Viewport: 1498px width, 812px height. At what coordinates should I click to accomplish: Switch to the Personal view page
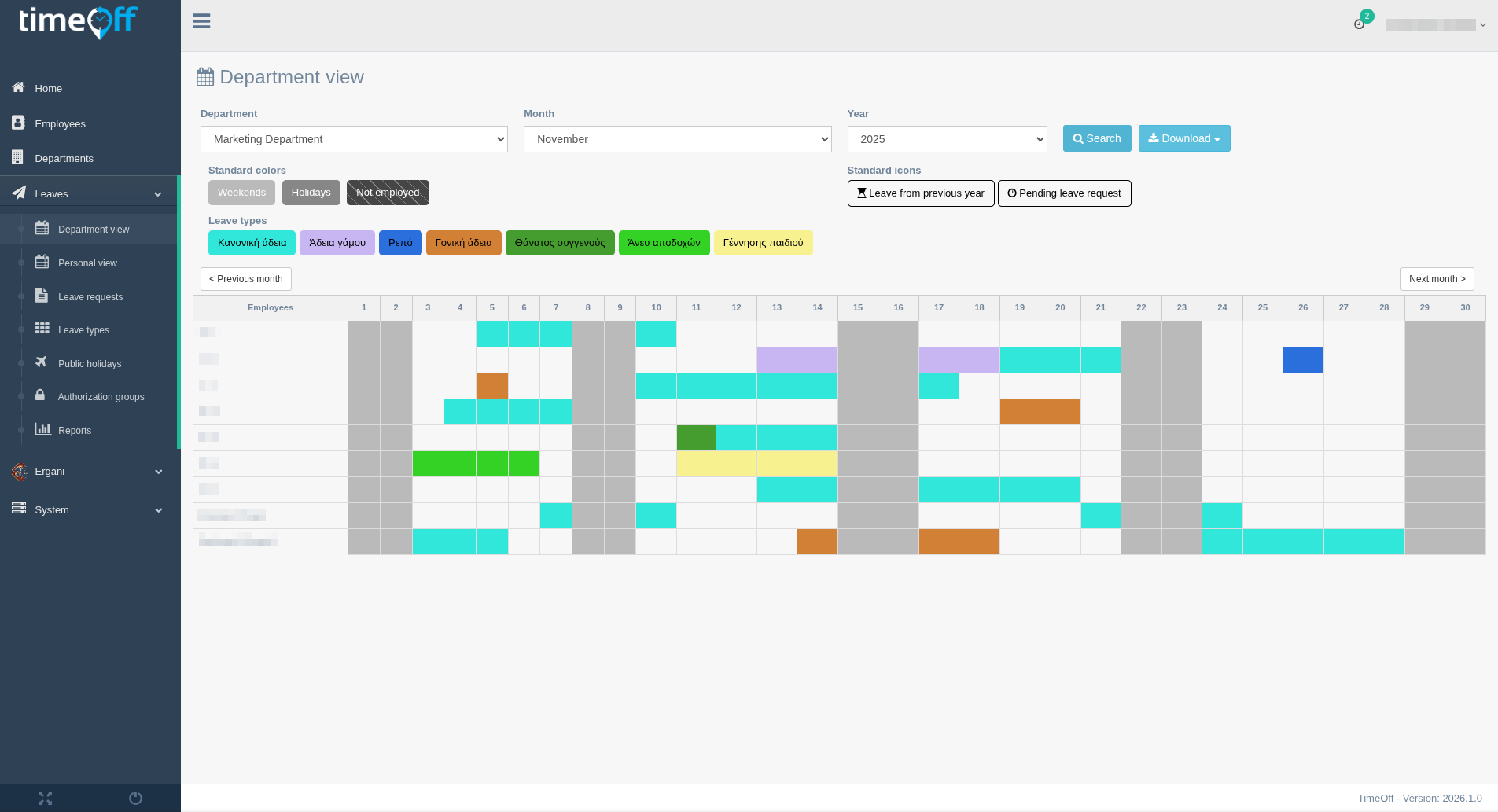87,263
